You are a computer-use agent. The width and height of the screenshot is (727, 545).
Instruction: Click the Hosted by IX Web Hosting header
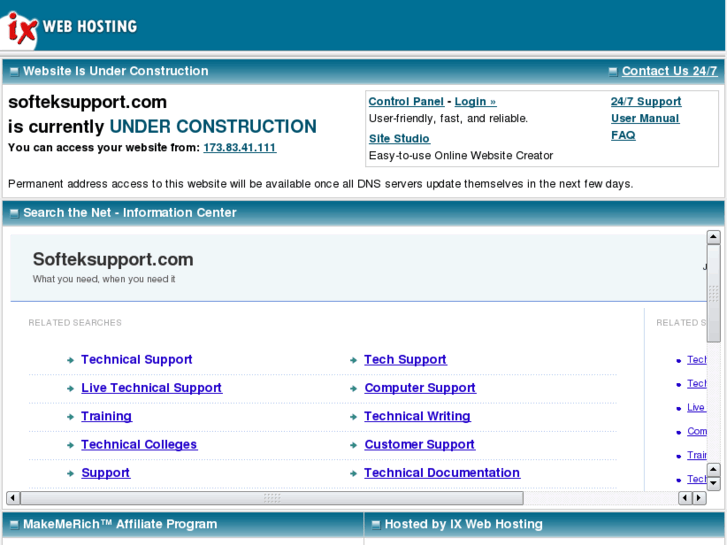464,524
